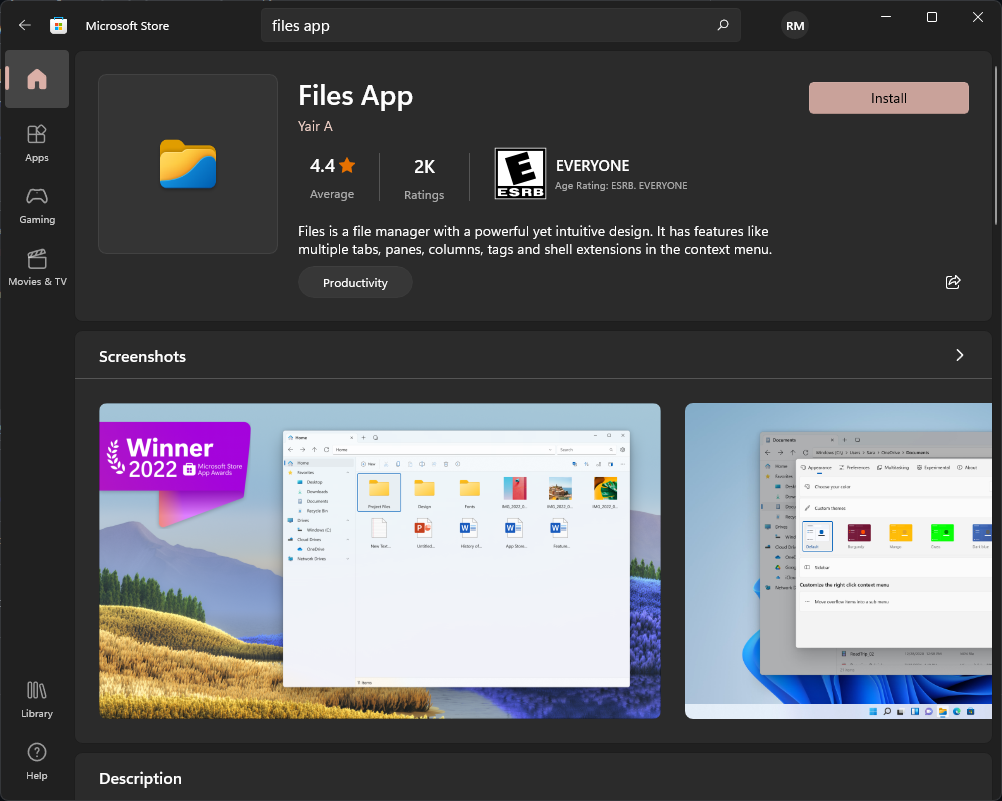Click the 4.4 Average rating

tap(332, 177)
